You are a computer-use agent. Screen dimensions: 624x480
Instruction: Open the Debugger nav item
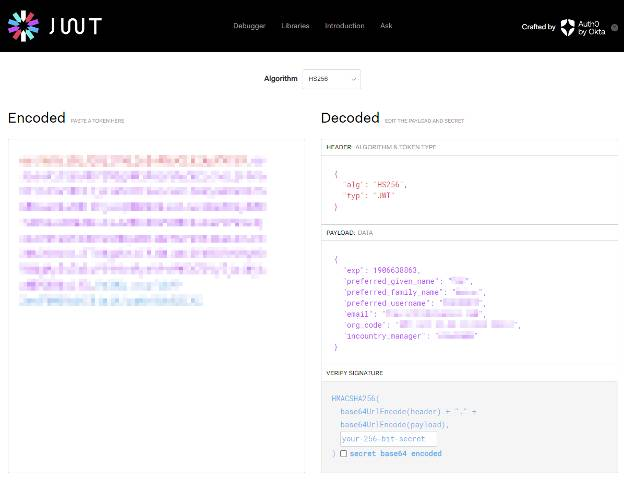pyautogui.click(x=249, y=26)
